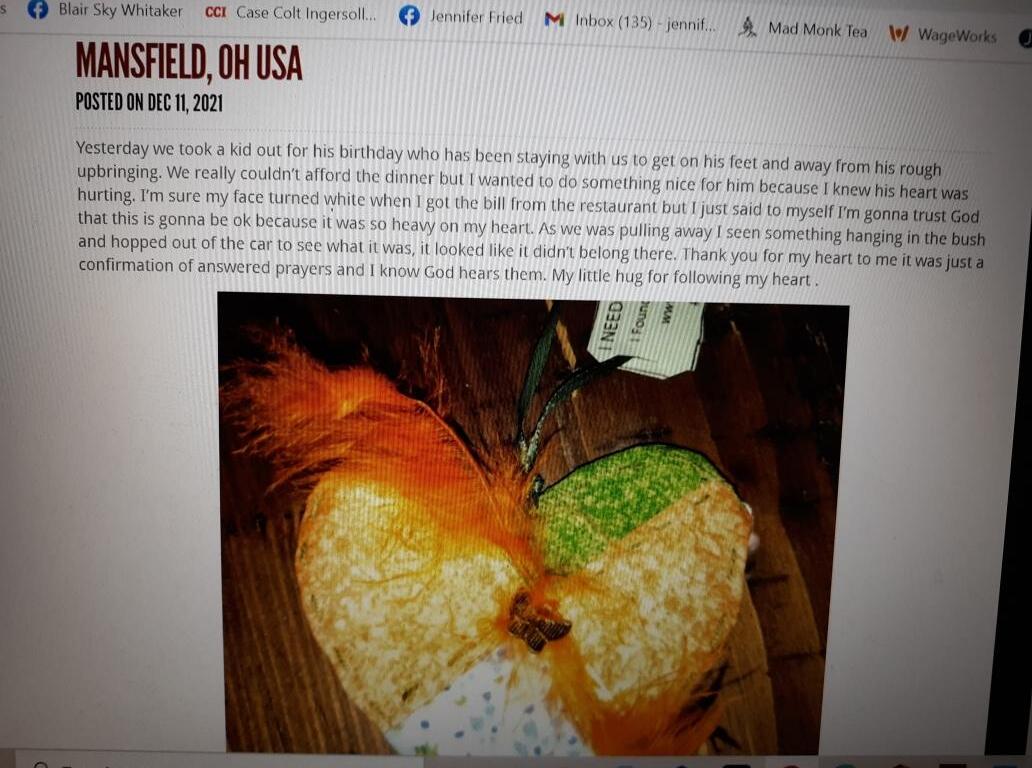Open the WageWorks bookmark label
The image size is (1032, 768).
pos(957,35)
